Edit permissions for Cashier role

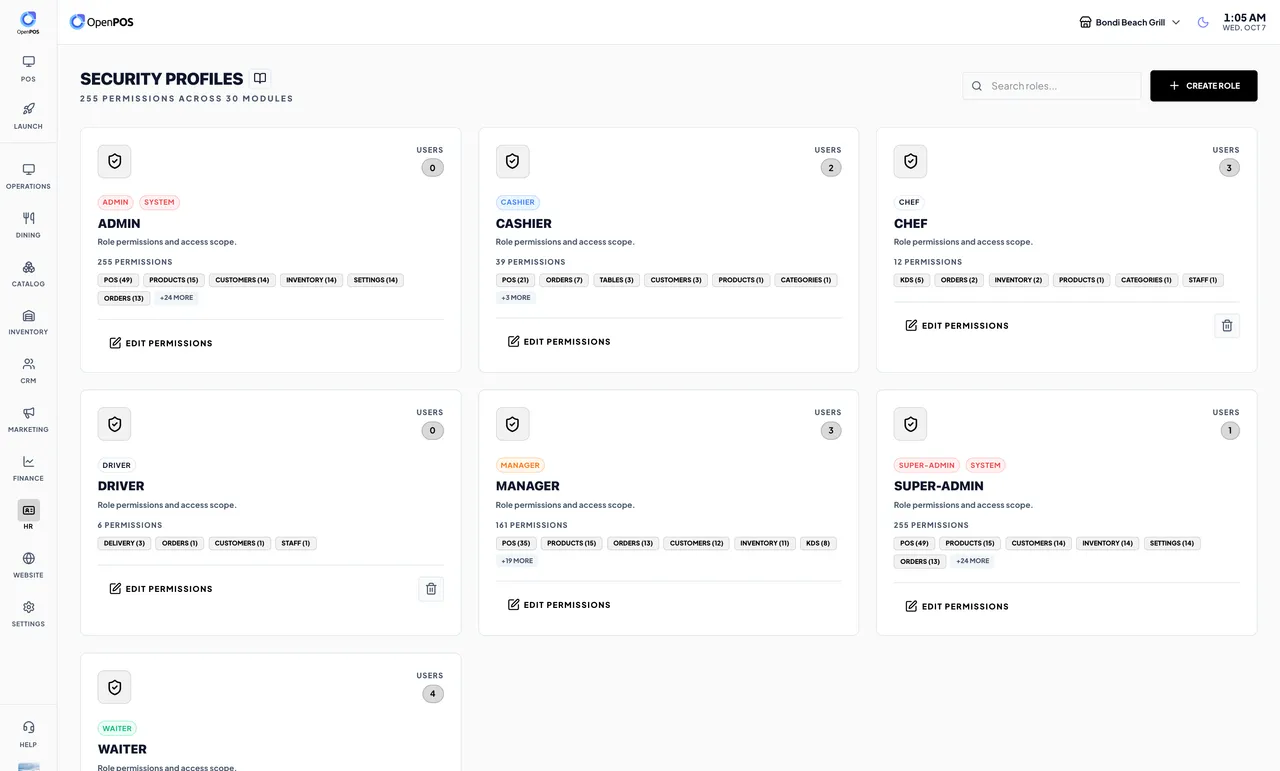(559, 341)
